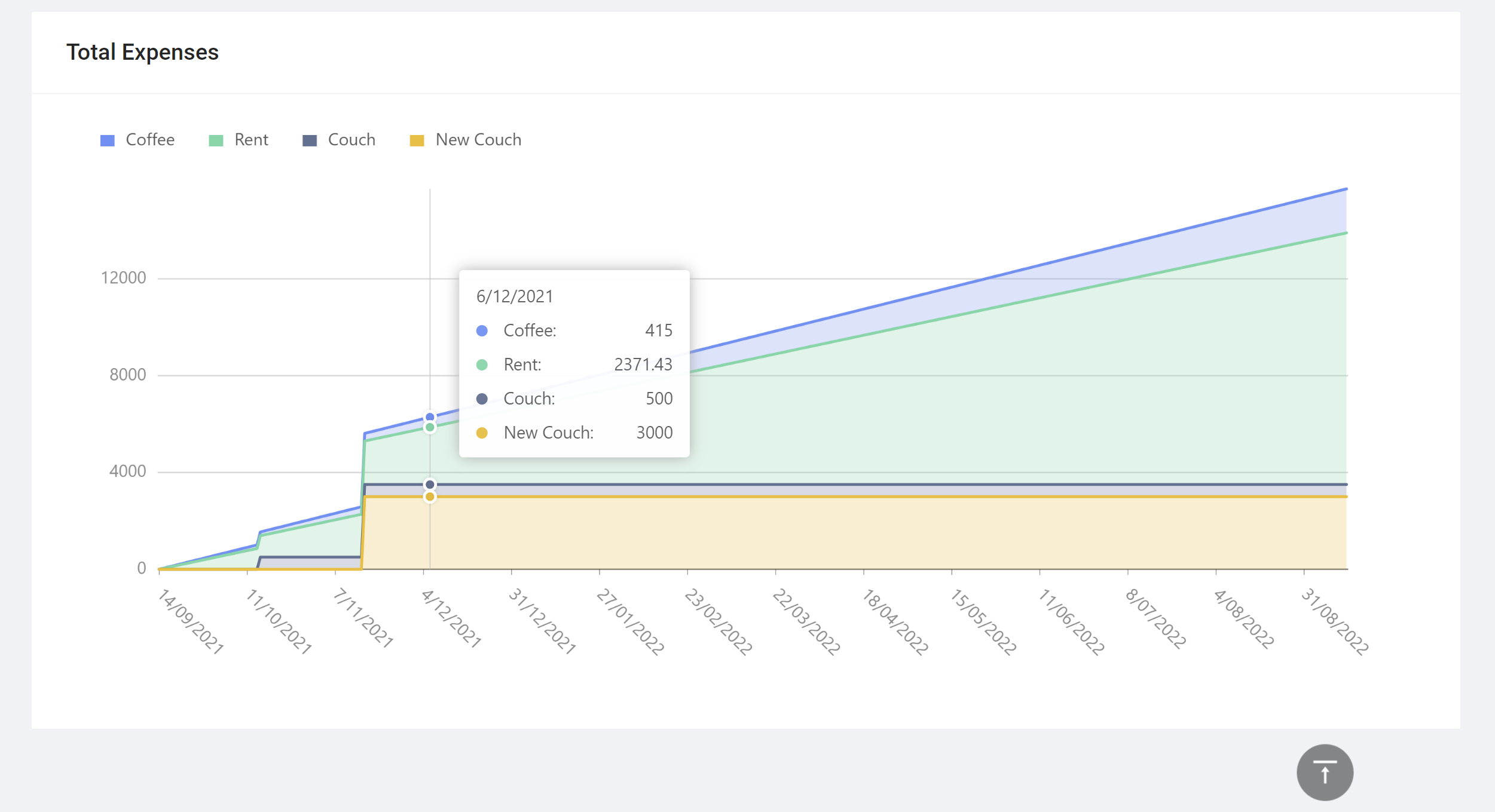The image size is (1495, 812).
Task: Click the scroll-to-top arrow button
Action: tap(1324, 772)
